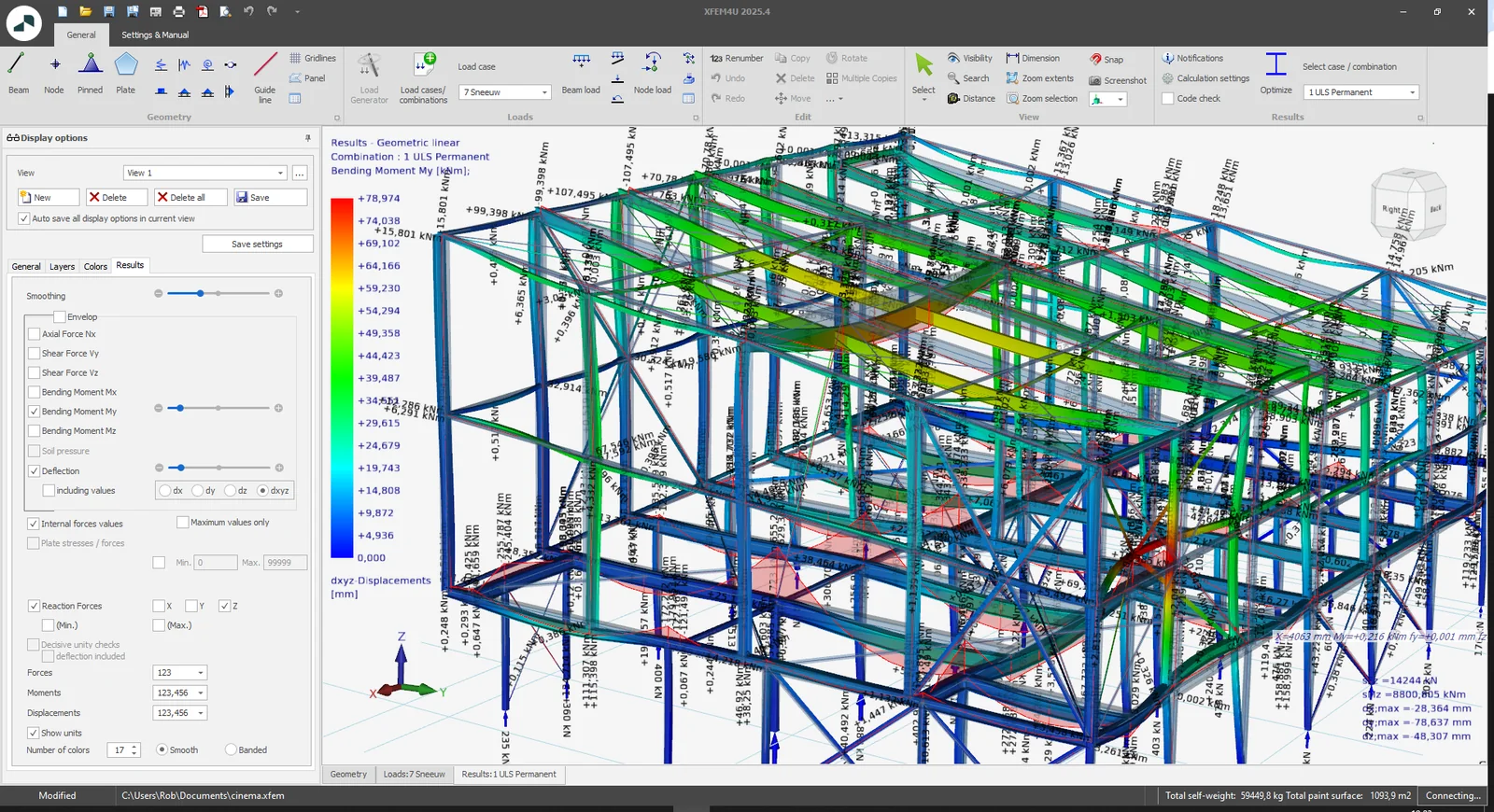
Task: Switch to the Settings & Manual ribbon tab
Action: [x=155, y=35]
